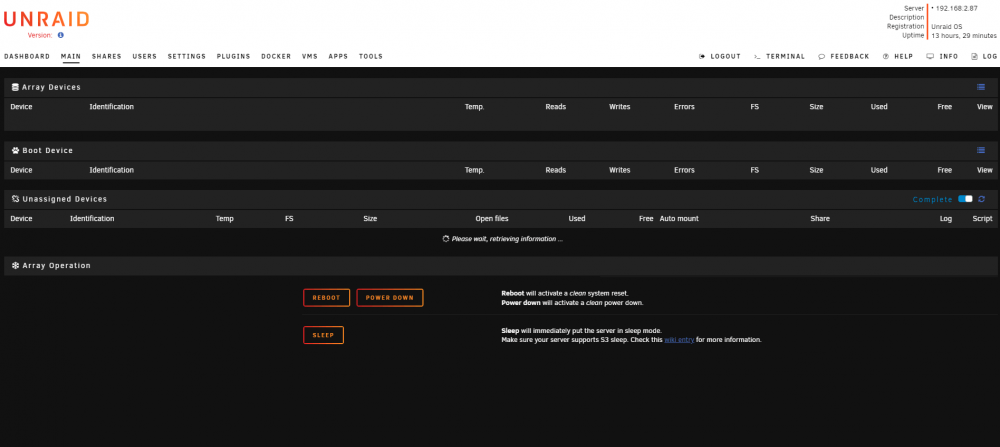Click the Array Devices list view icon
1000x447 pixels.
pyautogui.click(x=981, y=87)
